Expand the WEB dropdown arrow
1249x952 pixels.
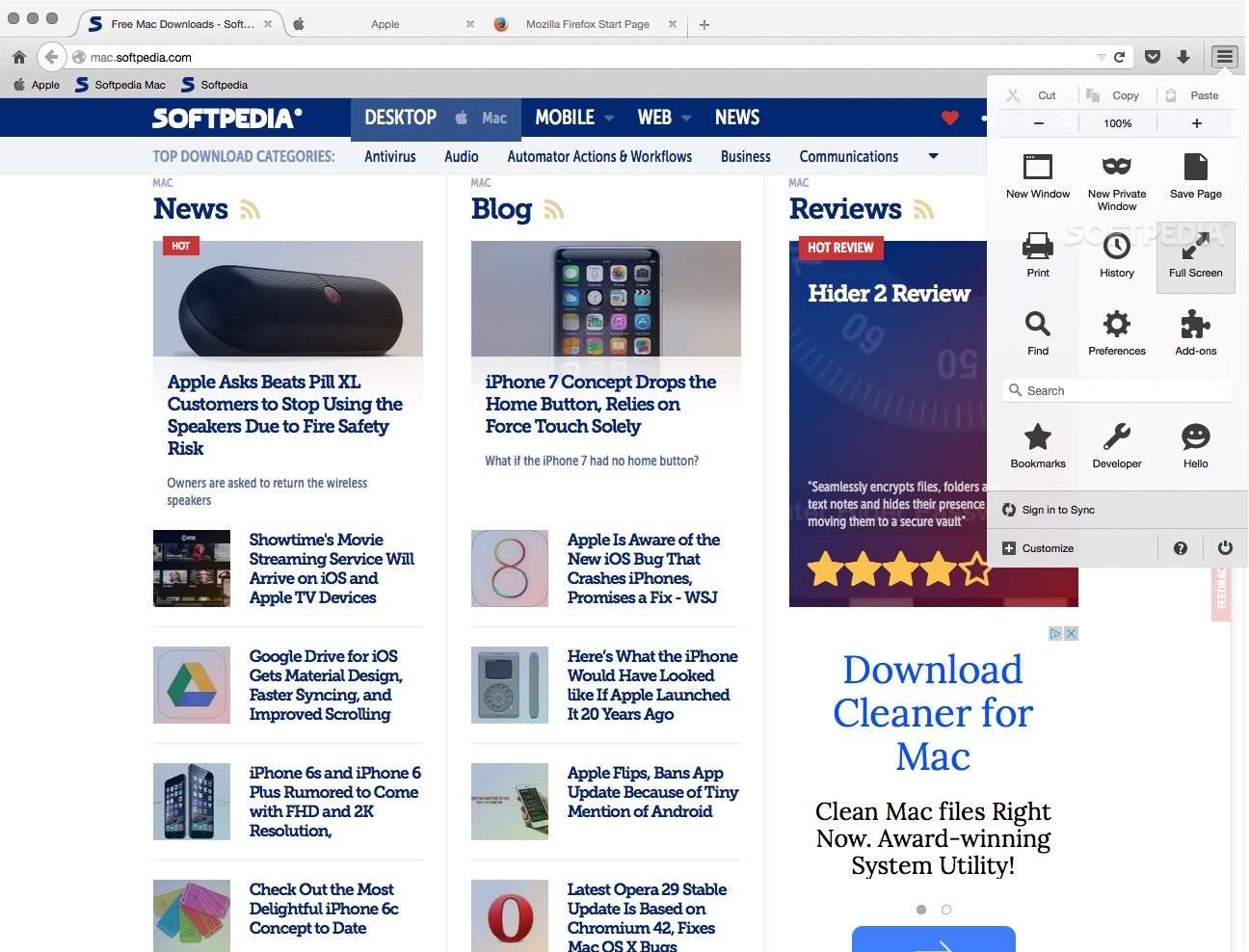tap(686, 118)
